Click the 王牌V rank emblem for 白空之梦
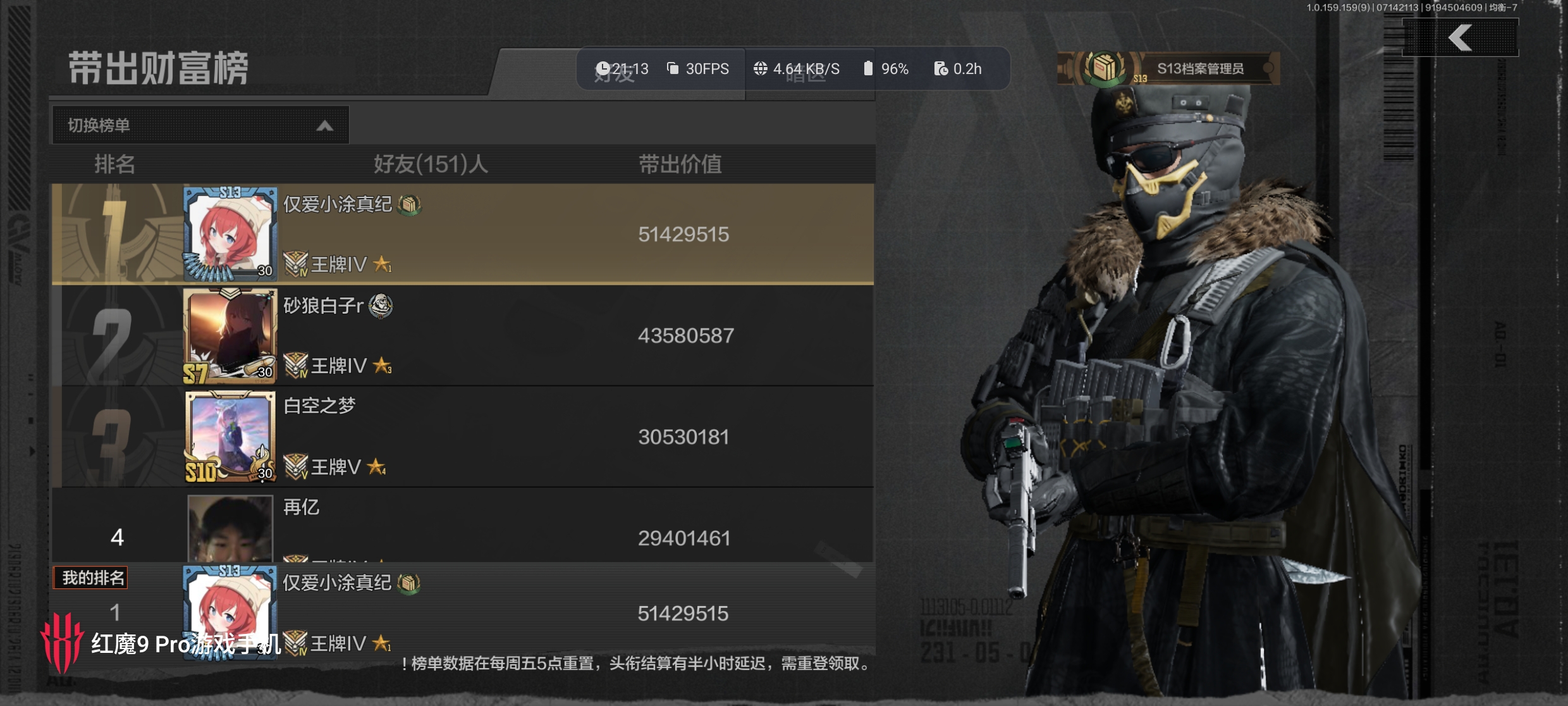 click(295, 467)
